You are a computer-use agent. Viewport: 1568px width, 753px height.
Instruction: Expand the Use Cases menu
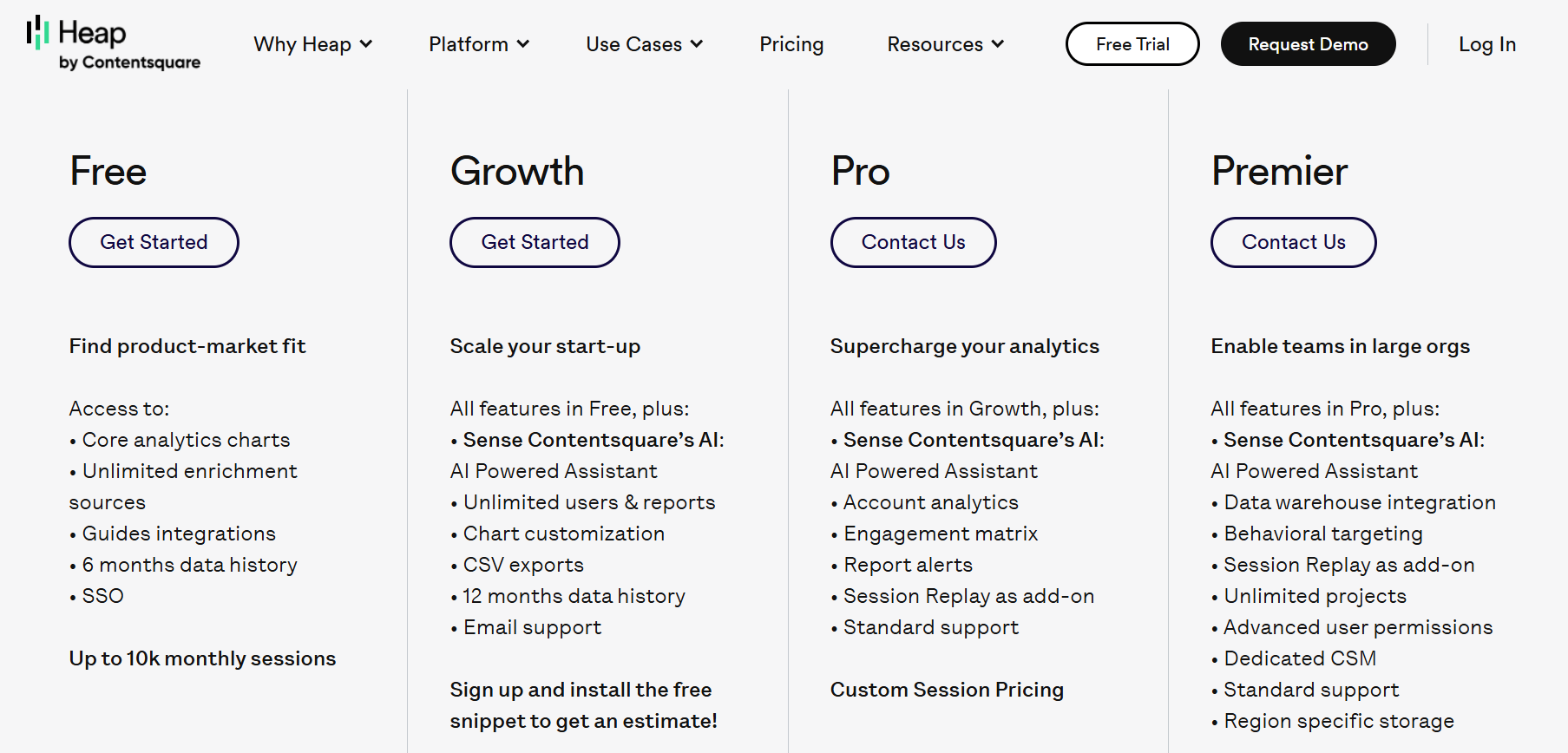point(644,44)
